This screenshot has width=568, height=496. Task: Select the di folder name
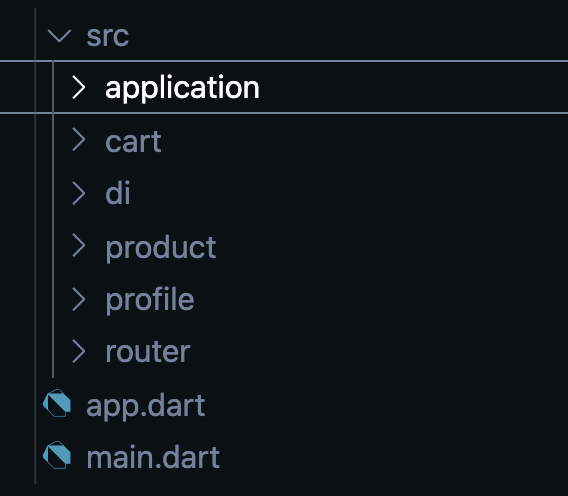pyautogui.click(x=118, y=193)
